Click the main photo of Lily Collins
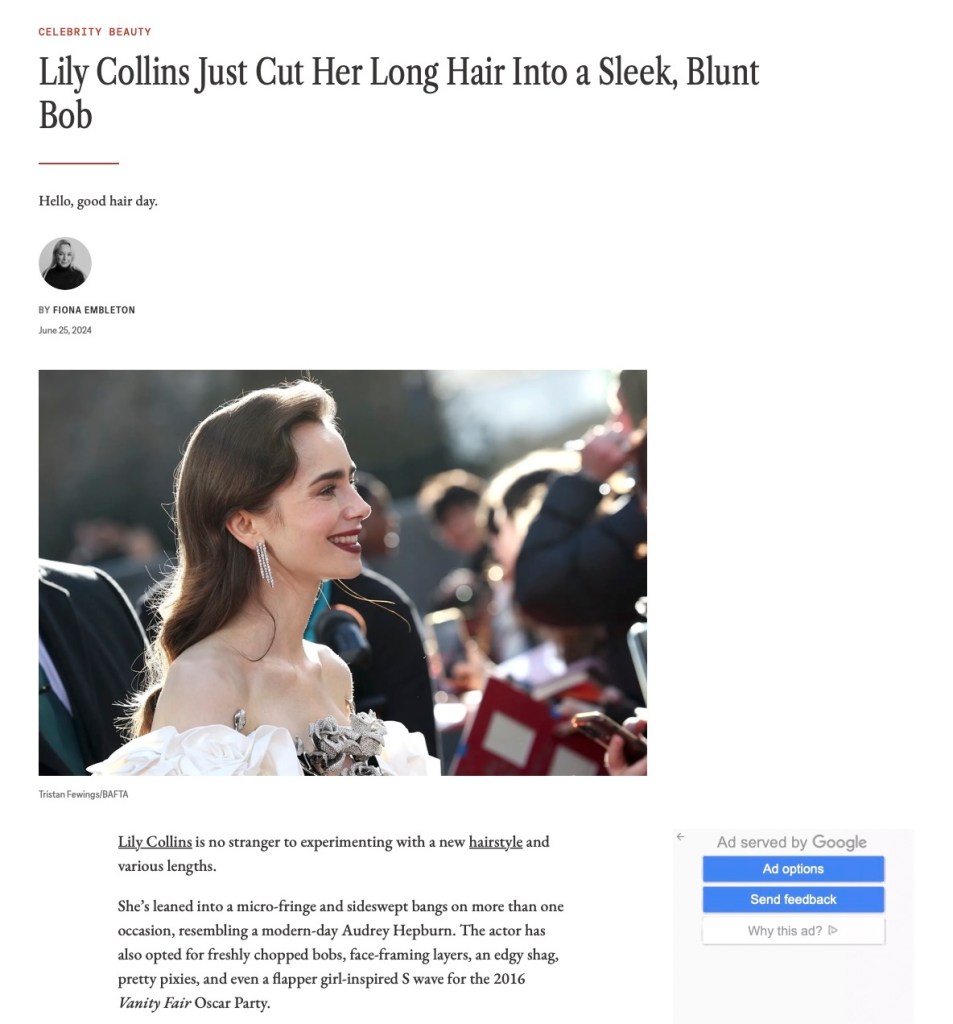 [x=342, y=573]
